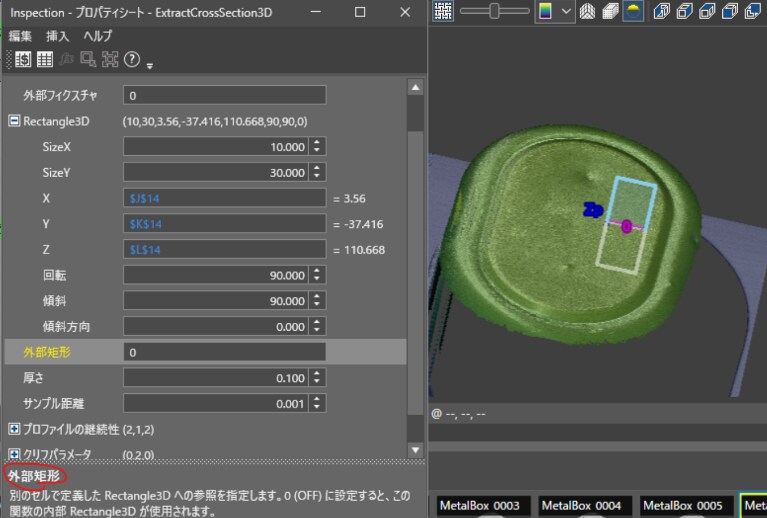This screenshot has height=518, width=767.
Task: Open the color map dropdown arrow
Action: pyautogui.click(x=566, y=11)
